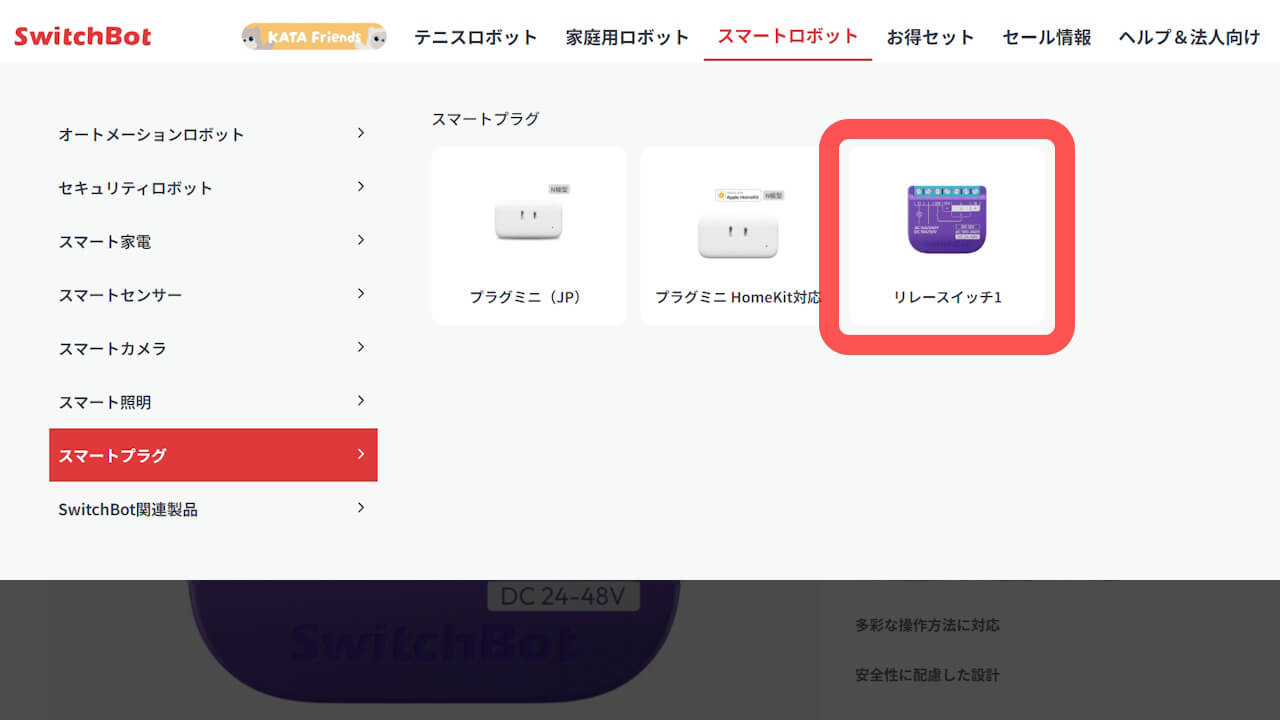Image resolution: width=1280 pixels, height=720 pixels.
Task: Expand chevron beside スマート照明
Action: click(361, 401)
